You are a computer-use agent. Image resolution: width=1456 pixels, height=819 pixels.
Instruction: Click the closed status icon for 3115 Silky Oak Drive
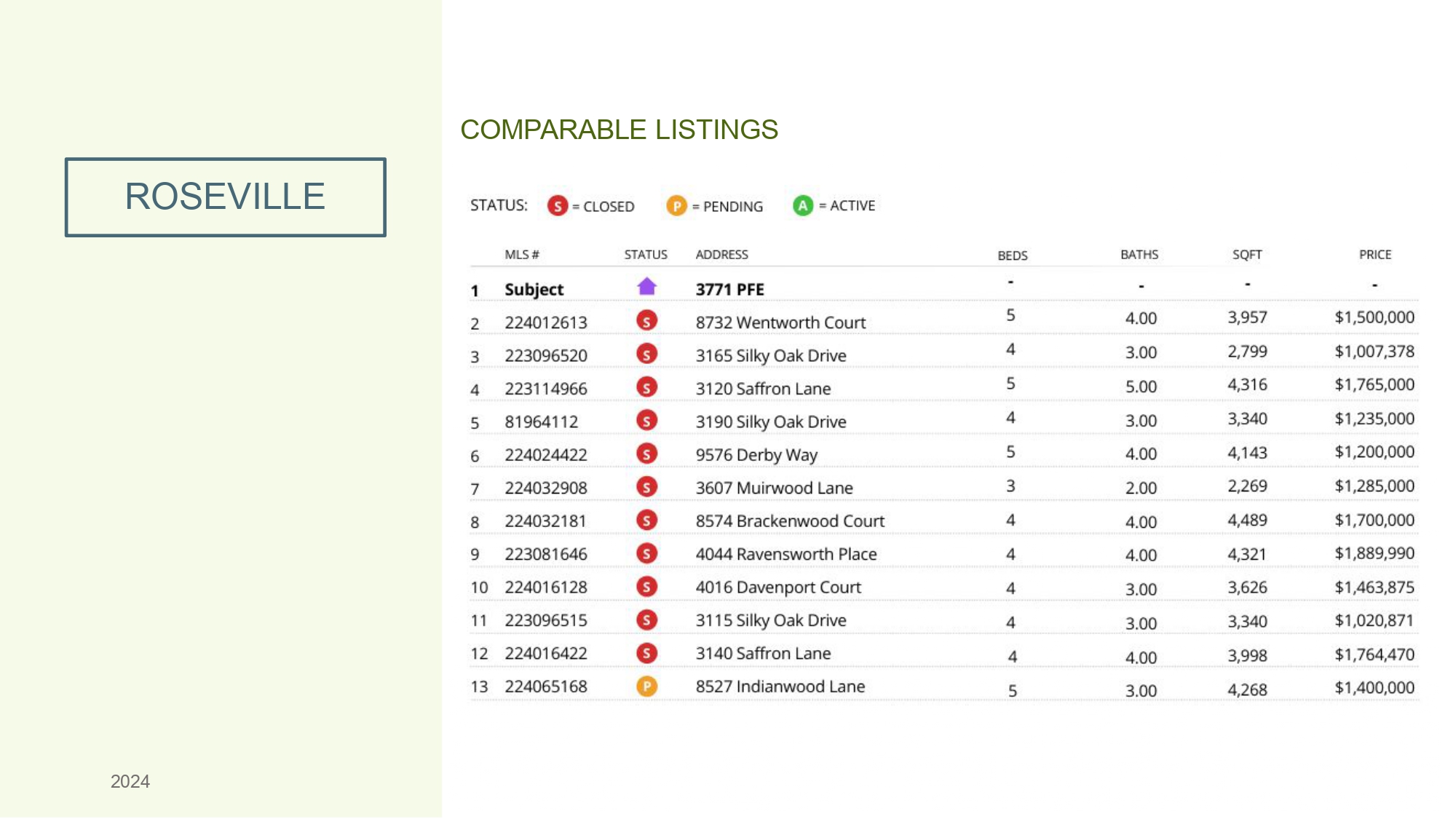pyautogui.click(x=646, y=620)
